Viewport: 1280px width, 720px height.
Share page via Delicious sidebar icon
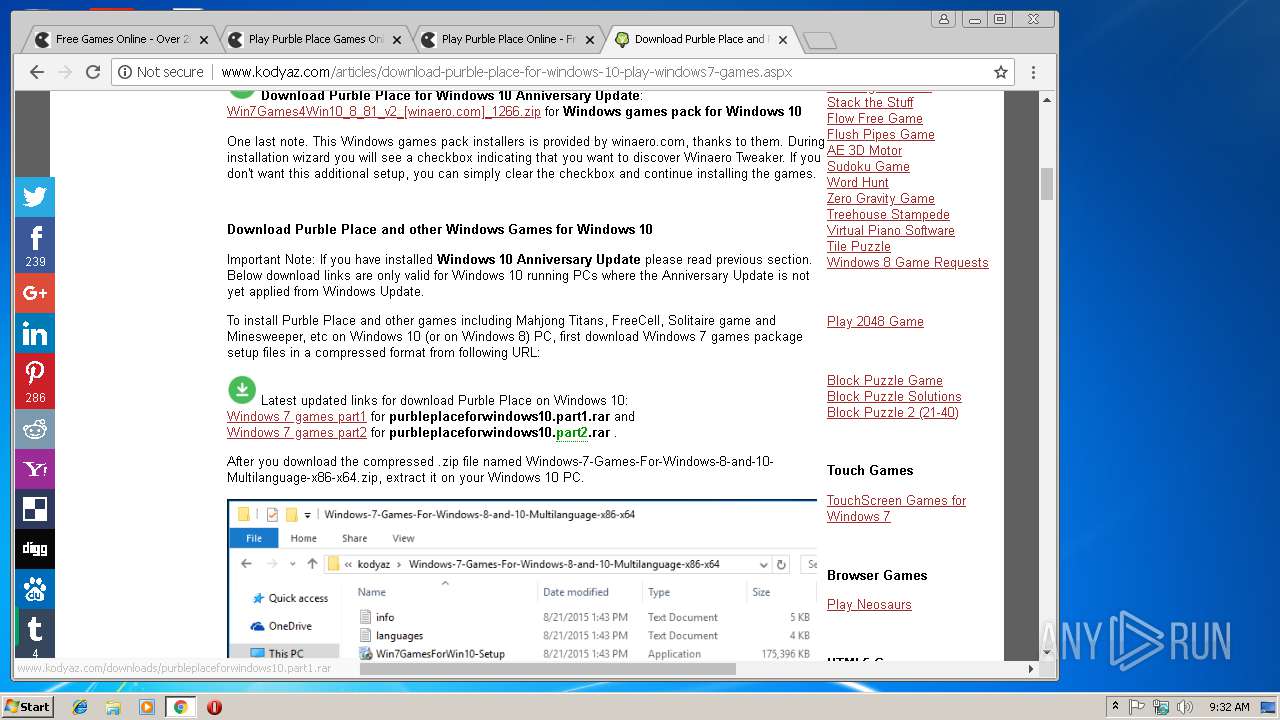click(35, 509)
